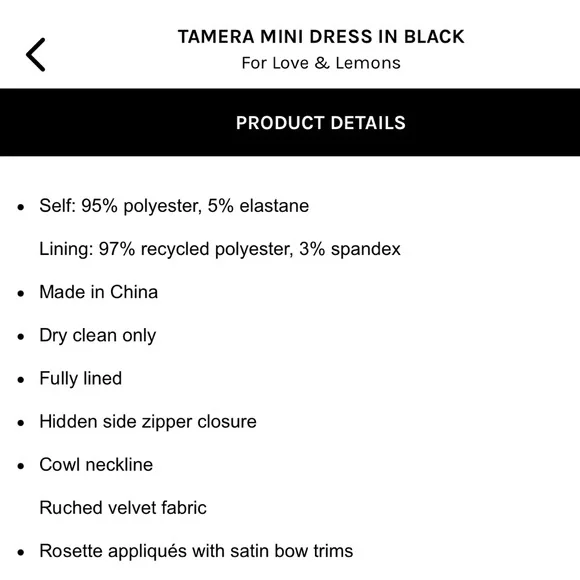Tap the Fully lined bullet item

[x=81, y=378]
